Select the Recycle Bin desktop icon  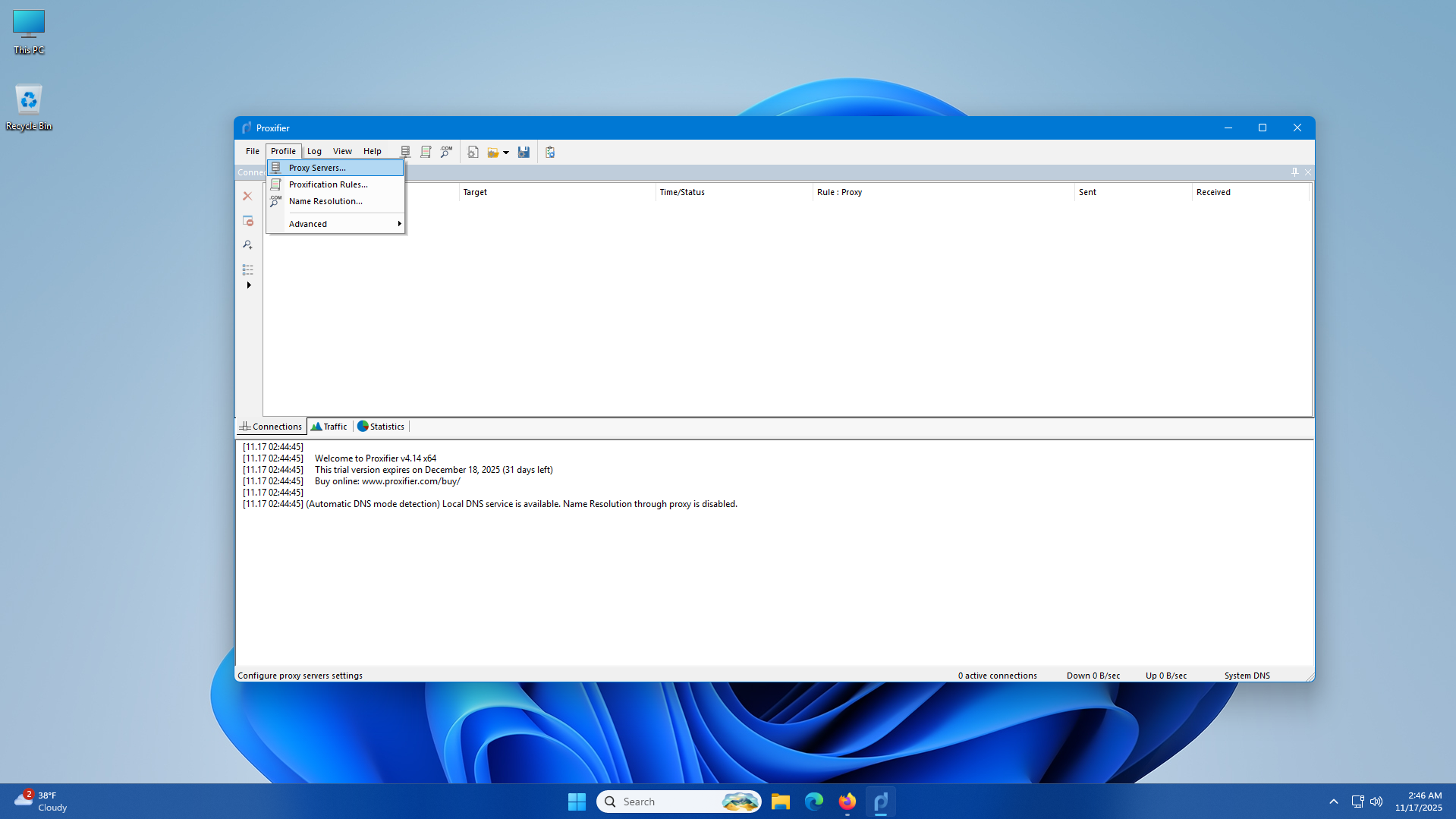point(29,107)
